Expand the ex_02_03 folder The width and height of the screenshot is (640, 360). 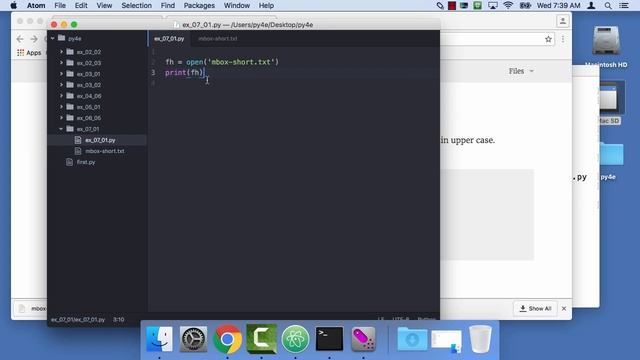[x=61, y=63]
